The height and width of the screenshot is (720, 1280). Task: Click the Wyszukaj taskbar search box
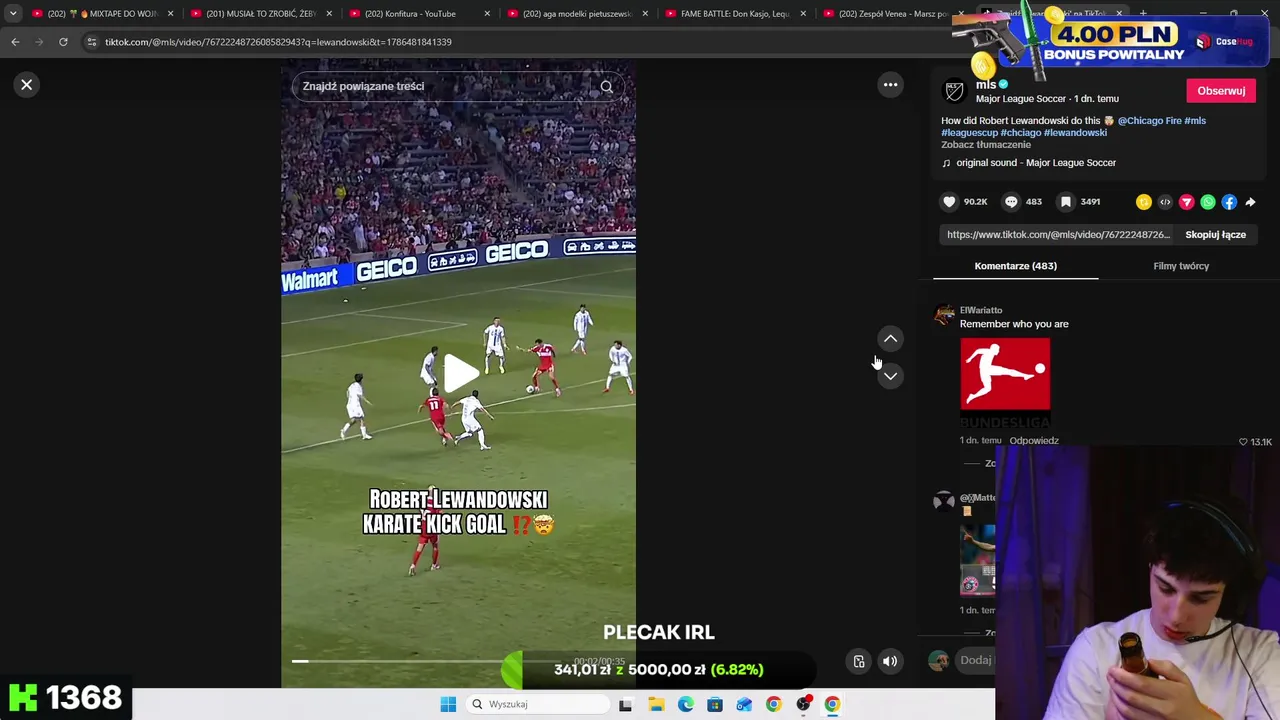(538, 704)
